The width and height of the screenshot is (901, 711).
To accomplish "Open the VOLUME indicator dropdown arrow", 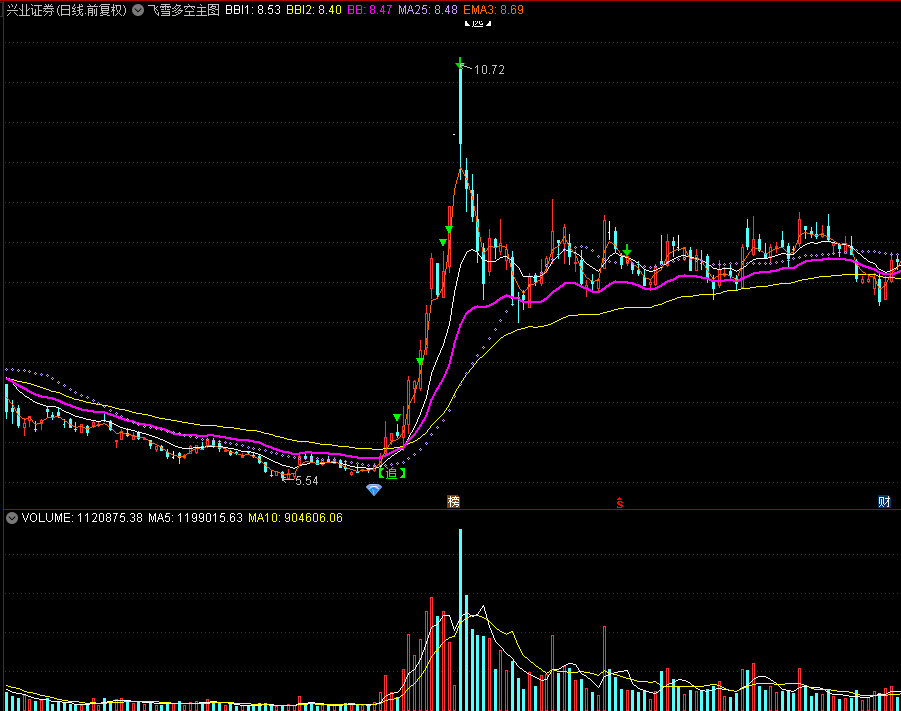I will 11,518.
